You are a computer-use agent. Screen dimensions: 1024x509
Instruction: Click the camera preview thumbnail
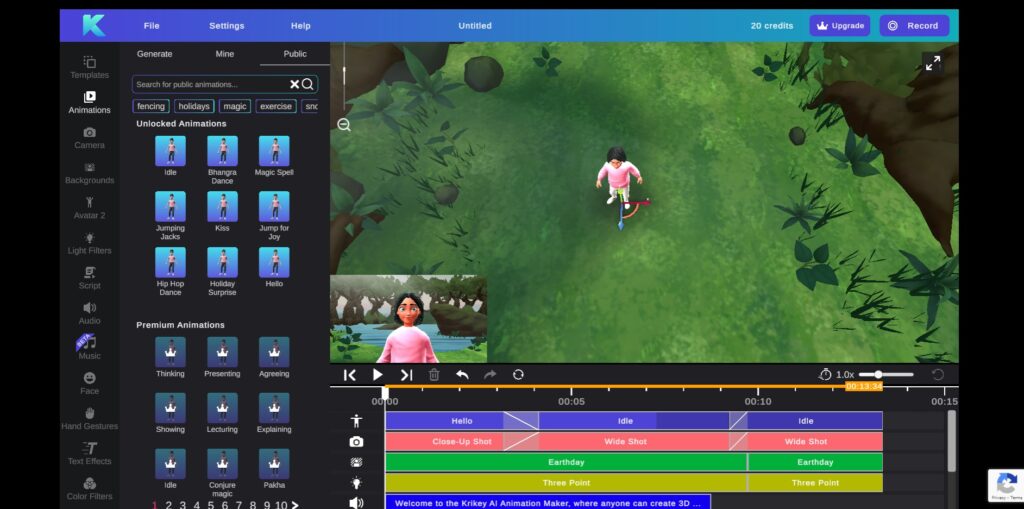point(408,319)
